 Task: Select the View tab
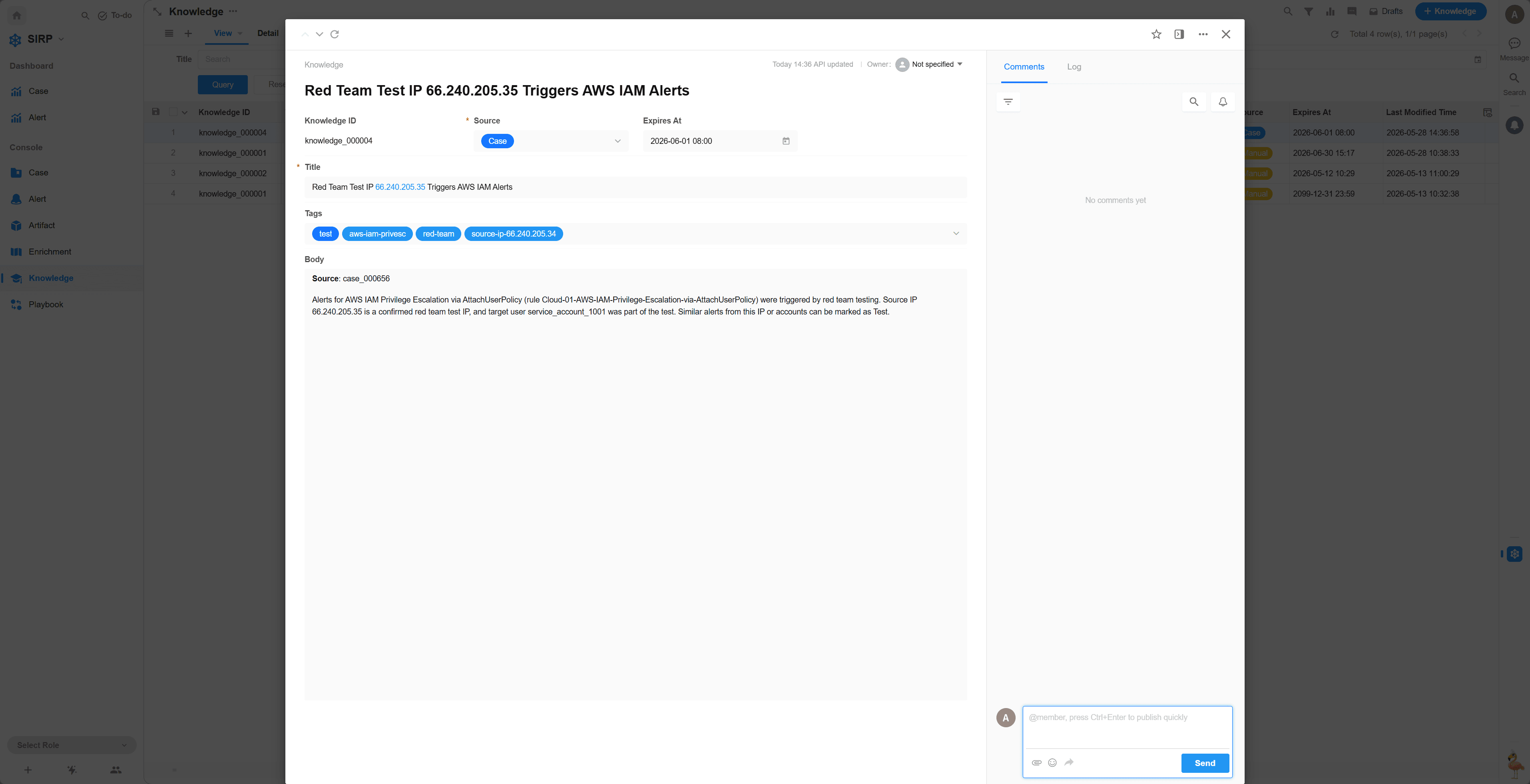pos(223,34)
